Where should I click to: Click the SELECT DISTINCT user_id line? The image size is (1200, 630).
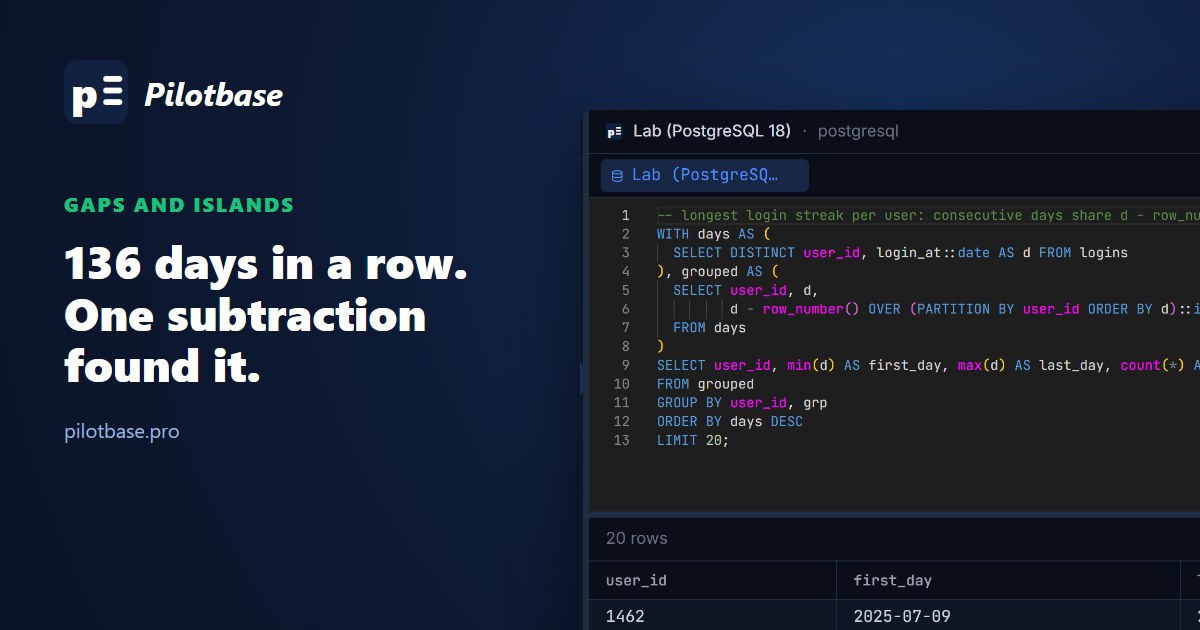point(900,253)
